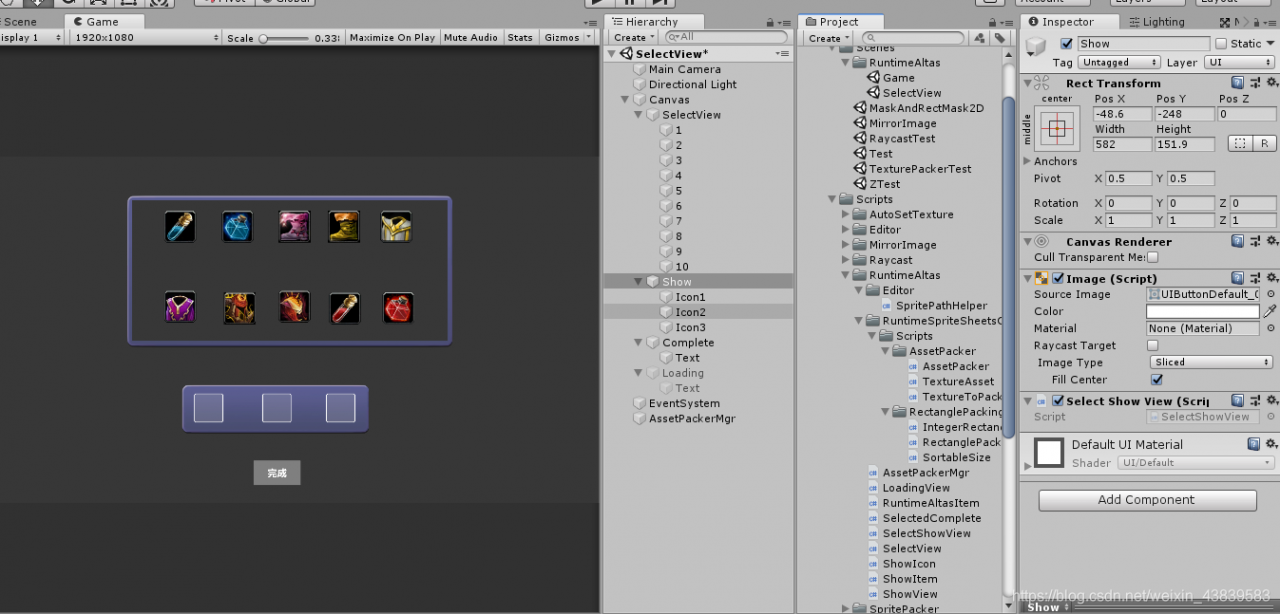Expand the AutoSetTexture folder in Project
The image size is (1280, 614).
pyautogui.click(x=846, y=214)
